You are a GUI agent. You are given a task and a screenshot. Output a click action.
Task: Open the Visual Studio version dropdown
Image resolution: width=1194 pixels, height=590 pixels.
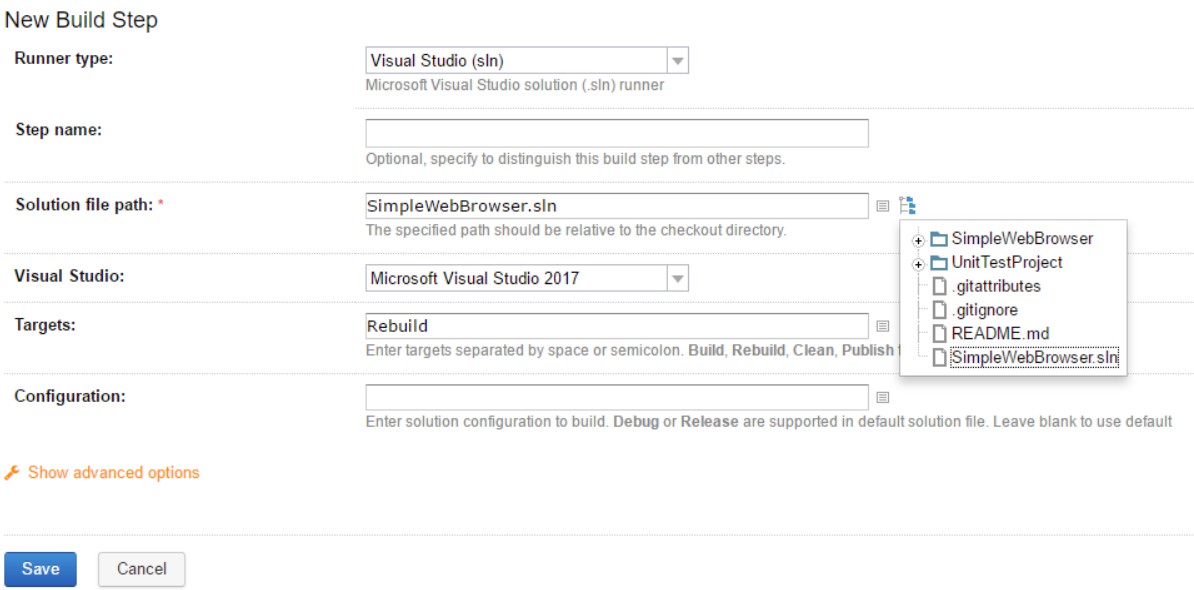click(527, 278)
